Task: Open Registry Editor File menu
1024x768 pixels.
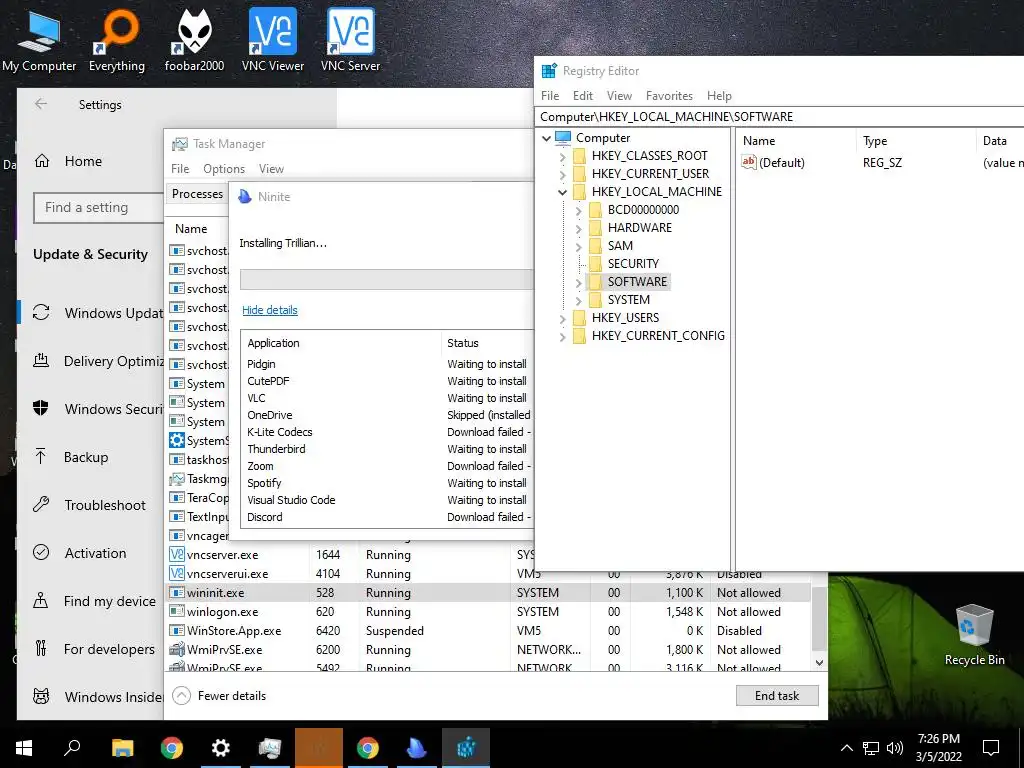Action: 550,96
